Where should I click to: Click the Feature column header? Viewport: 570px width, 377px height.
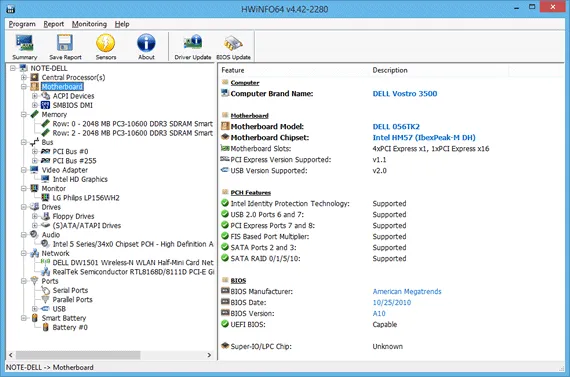(x=294, y=70)
